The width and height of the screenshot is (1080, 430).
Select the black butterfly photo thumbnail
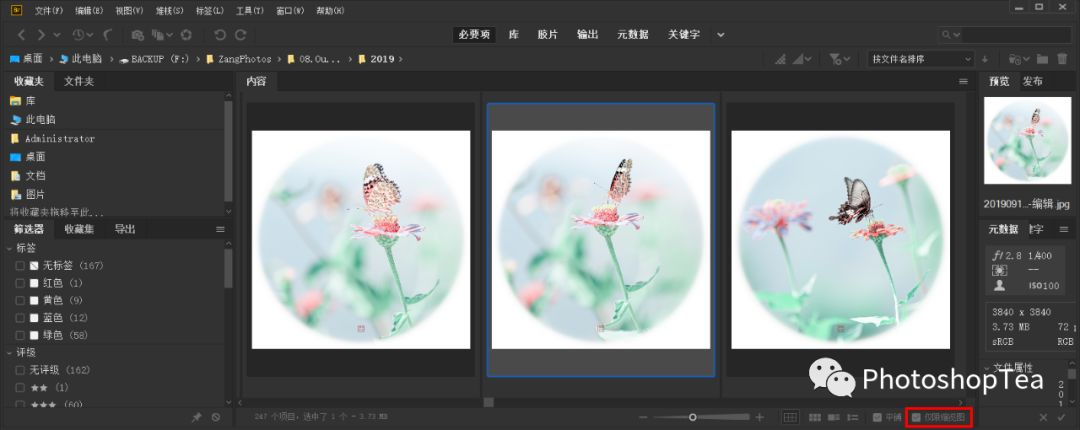[840, 239]
